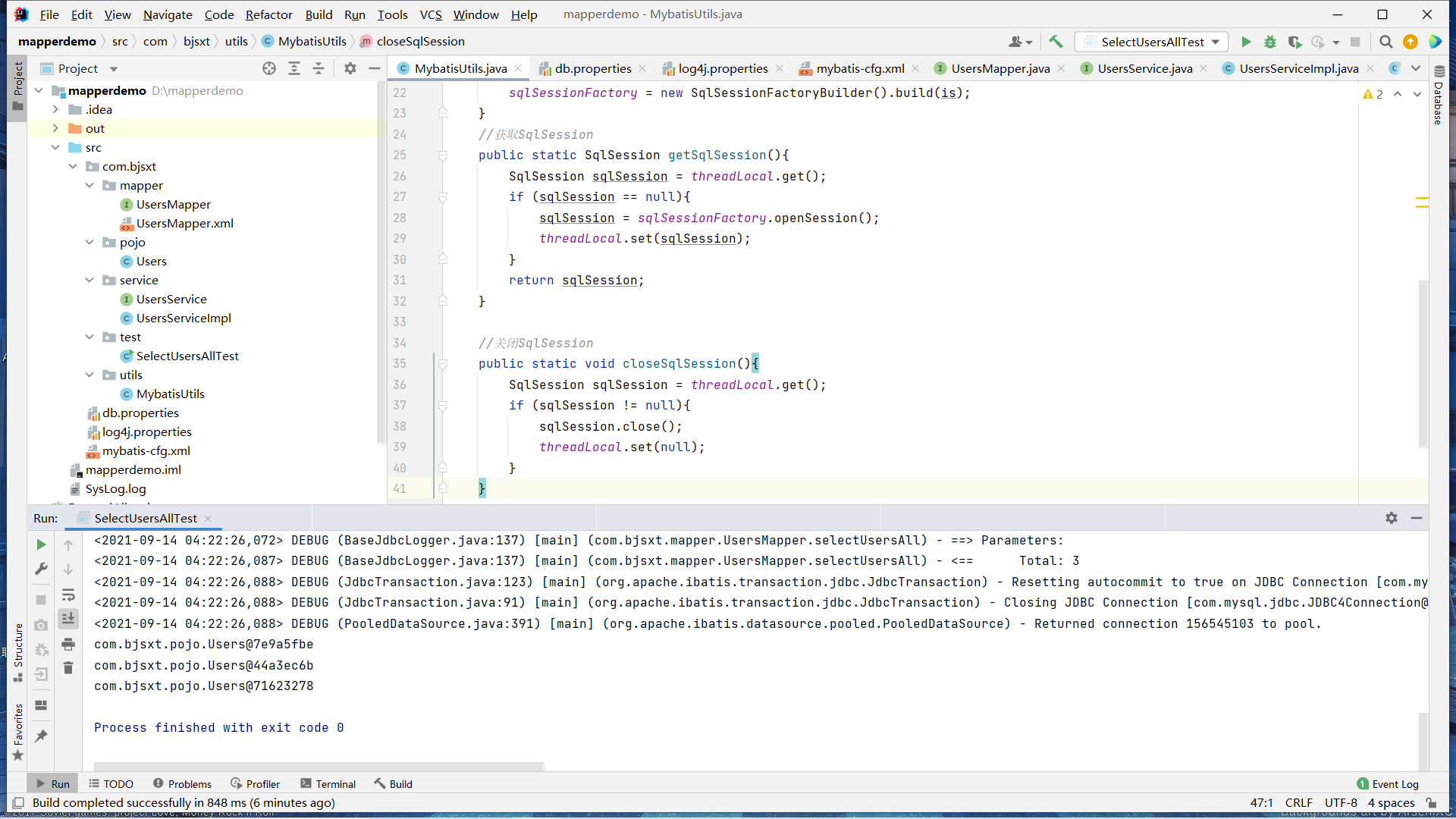
Task: Run with coverage icon in toolbar
Action: [1294, 42]
